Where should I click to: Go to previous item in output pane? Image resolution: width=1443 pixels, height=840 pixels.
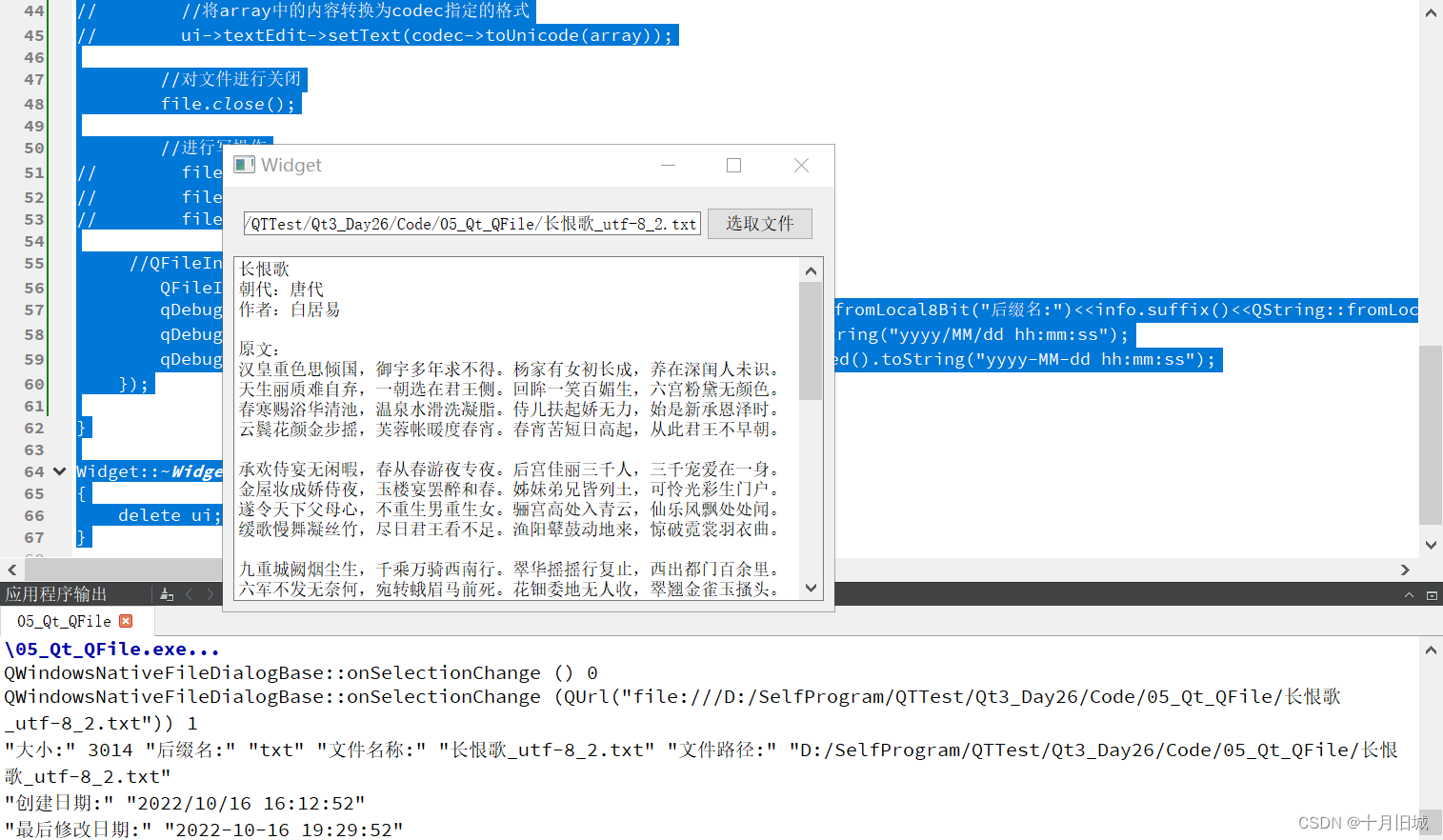click(189, 594)
